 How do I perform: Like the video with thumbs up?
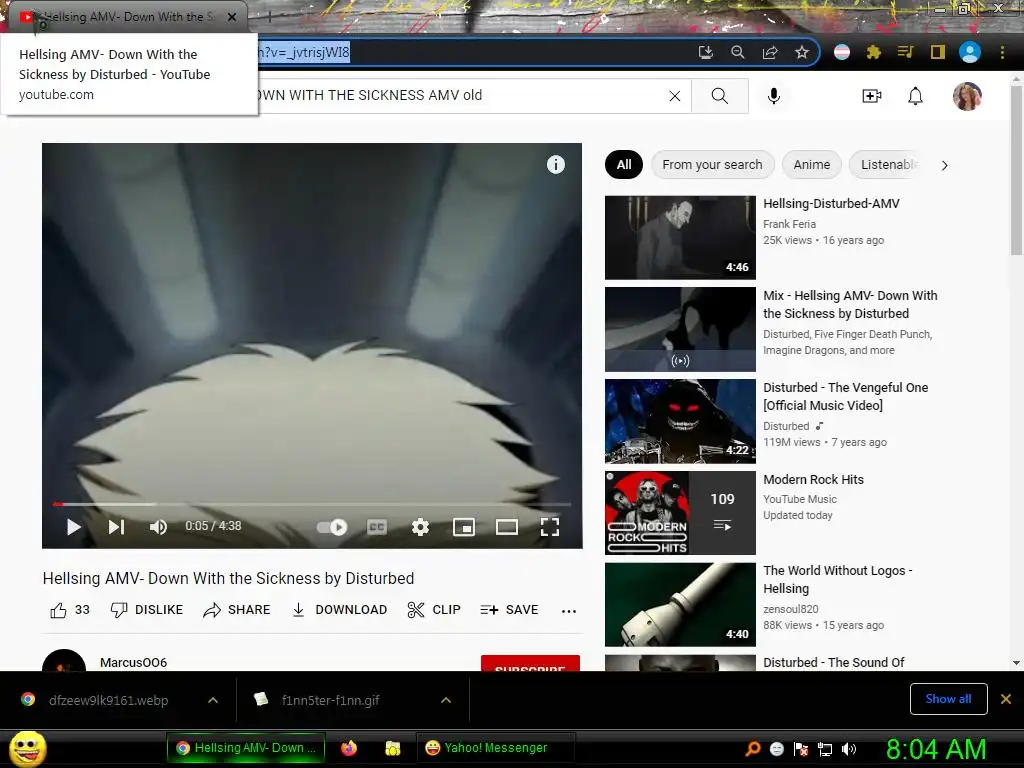tap(69, 610)
